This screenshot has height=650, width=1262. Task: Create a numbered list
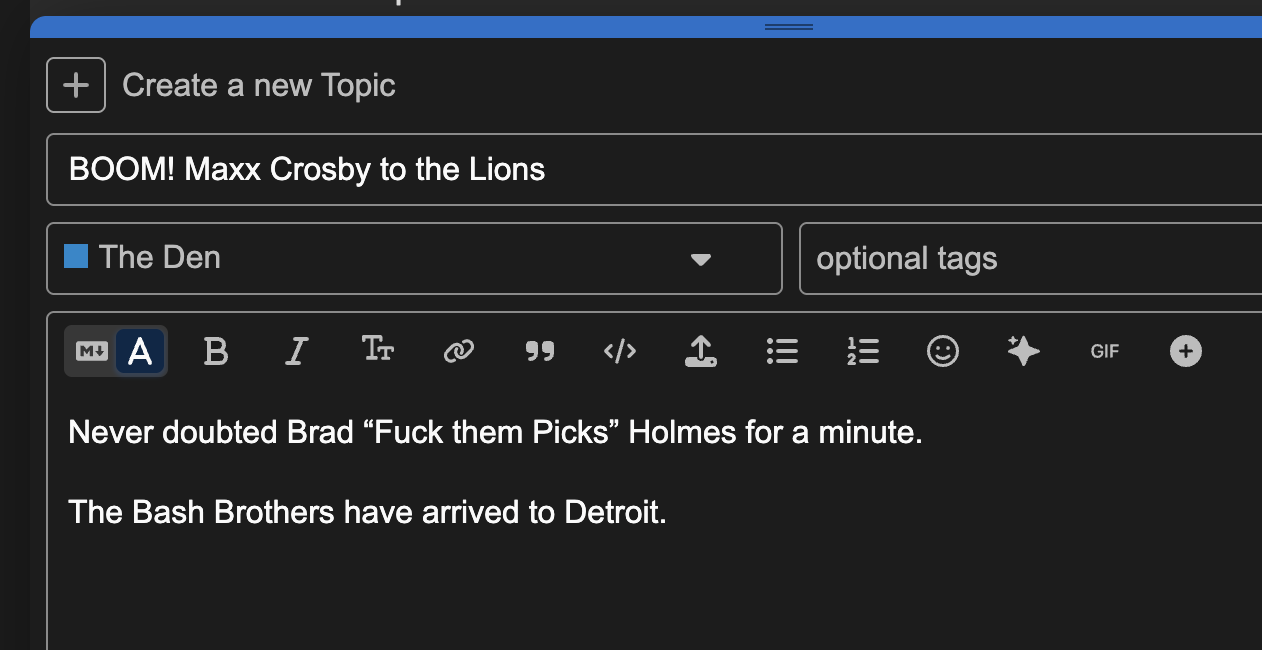point(862,351)
